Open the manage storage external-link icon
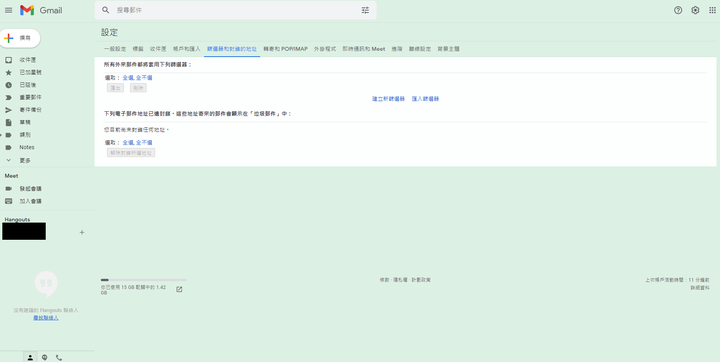This screenshot has height=362, width=720. tap(179, 289)
